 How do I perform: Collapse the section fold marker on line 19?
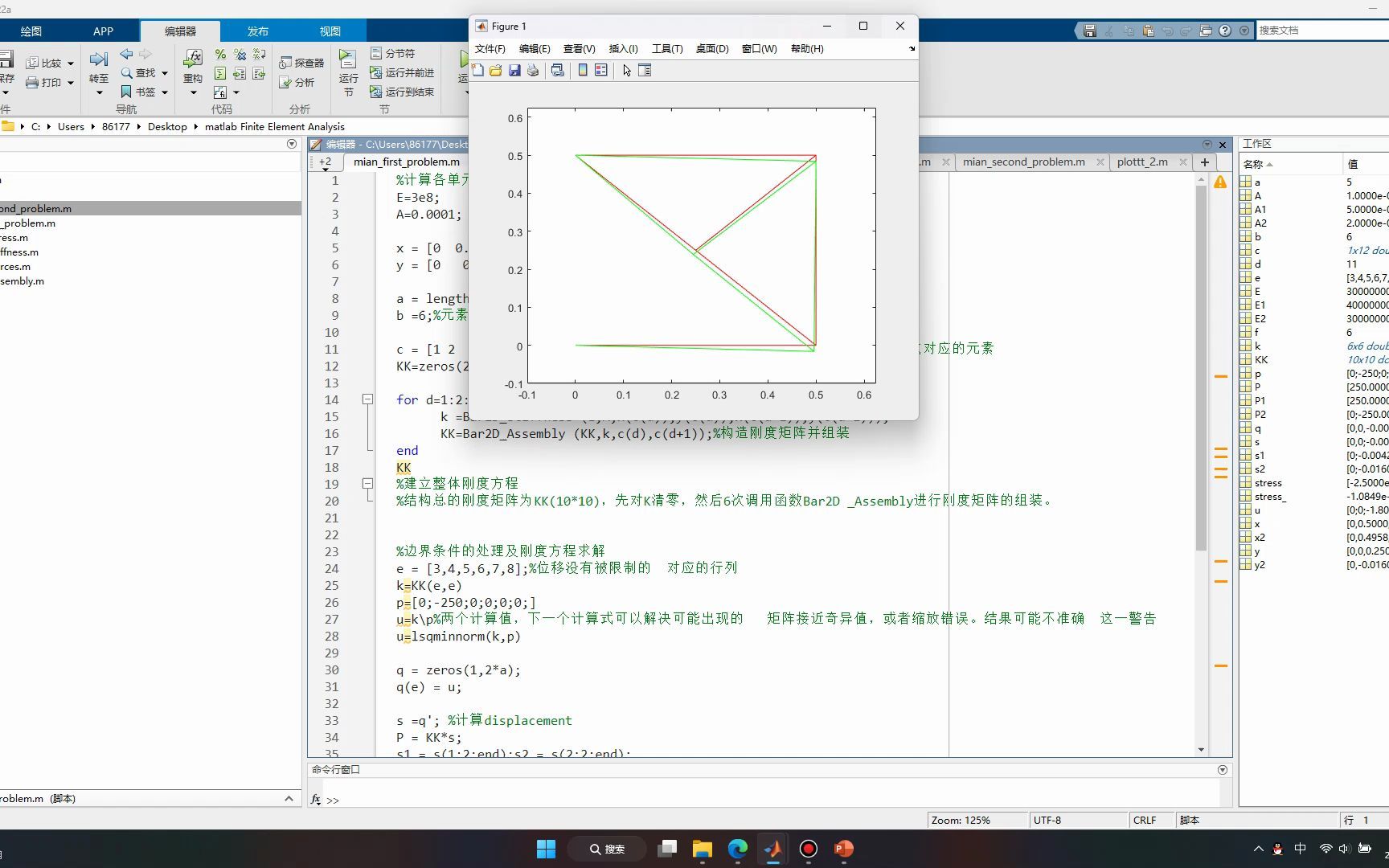[367, 484]
